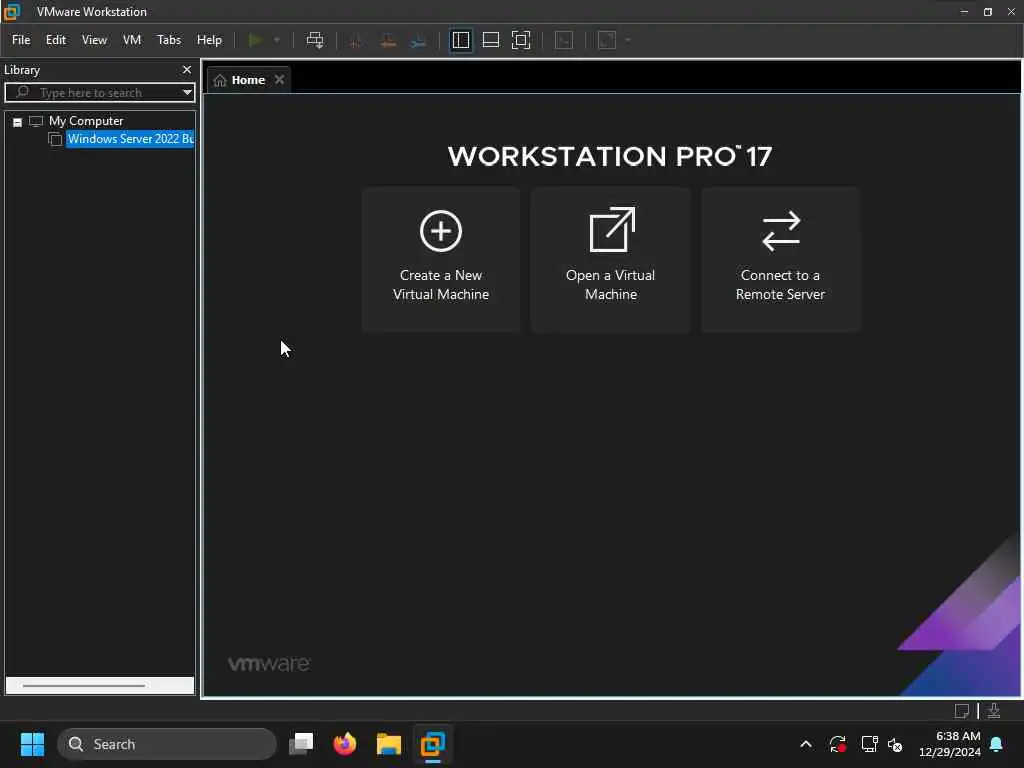Launch Firefox from the taskbar
Viewport: 1024px width, 768px height.
(x=345, y=744)
